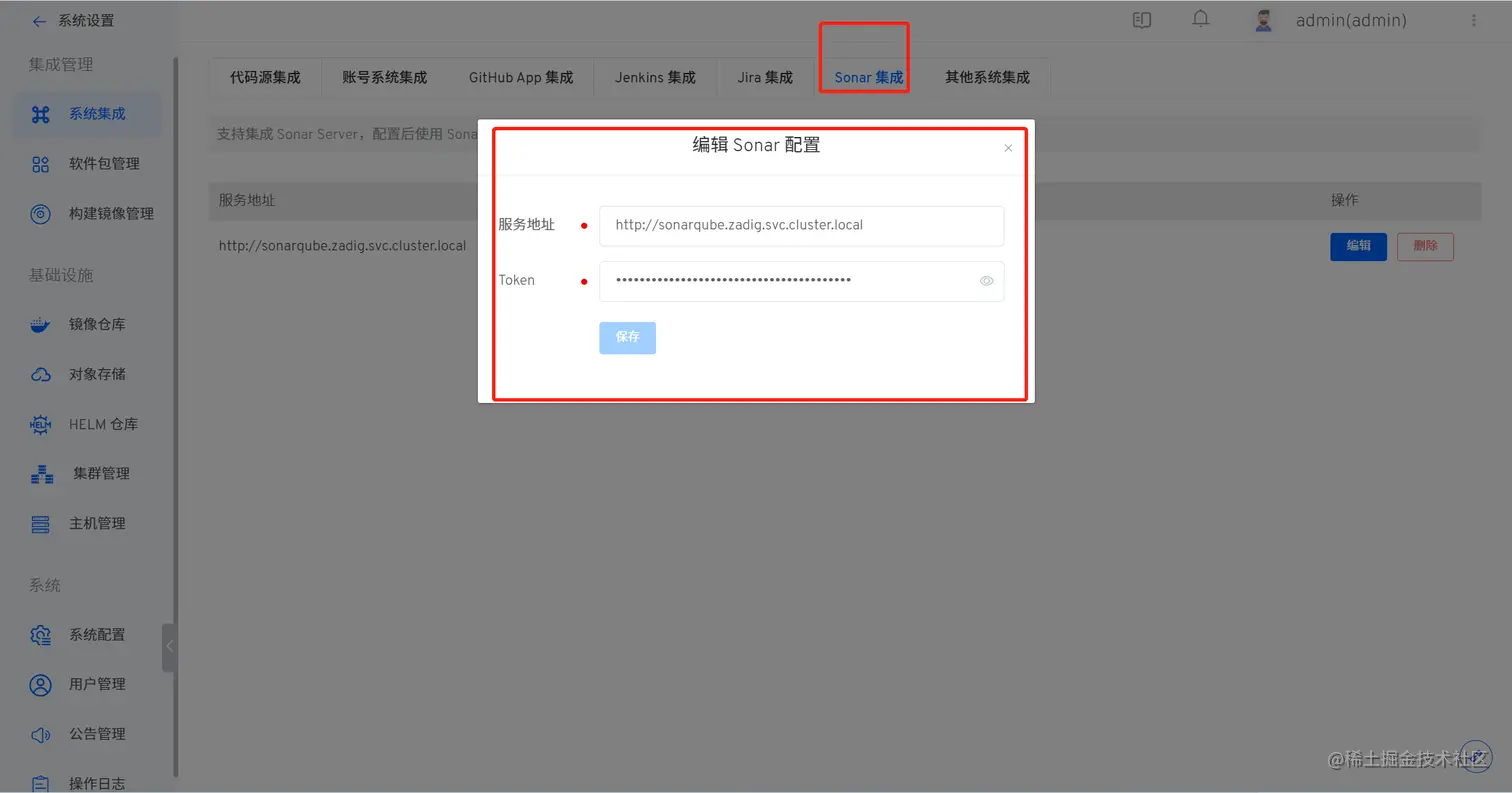Click the red 删除 button in table
Image resolution: width=1512 pixels, height=793 pixels.
[1425, 246]
